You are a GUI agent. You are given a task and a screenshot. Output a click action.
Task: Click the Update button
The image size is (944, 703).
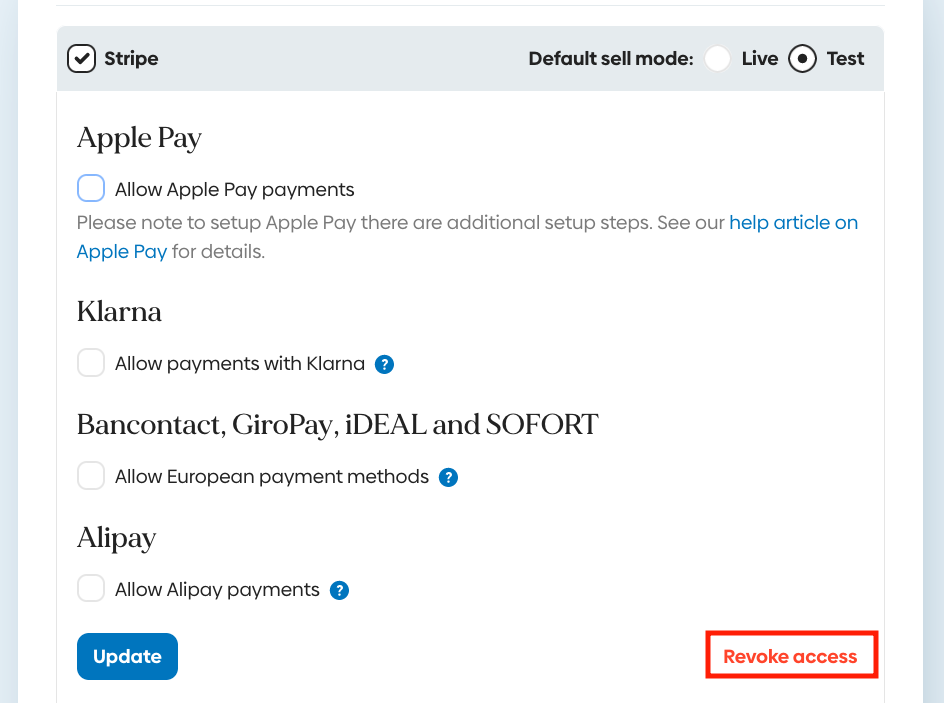(127, 656)
